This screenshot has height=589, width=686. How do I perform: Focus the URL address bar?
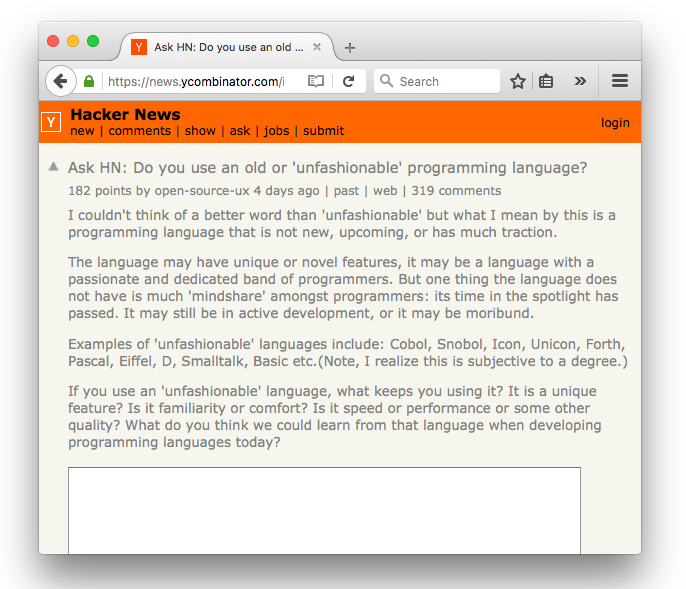coord(196,81)
